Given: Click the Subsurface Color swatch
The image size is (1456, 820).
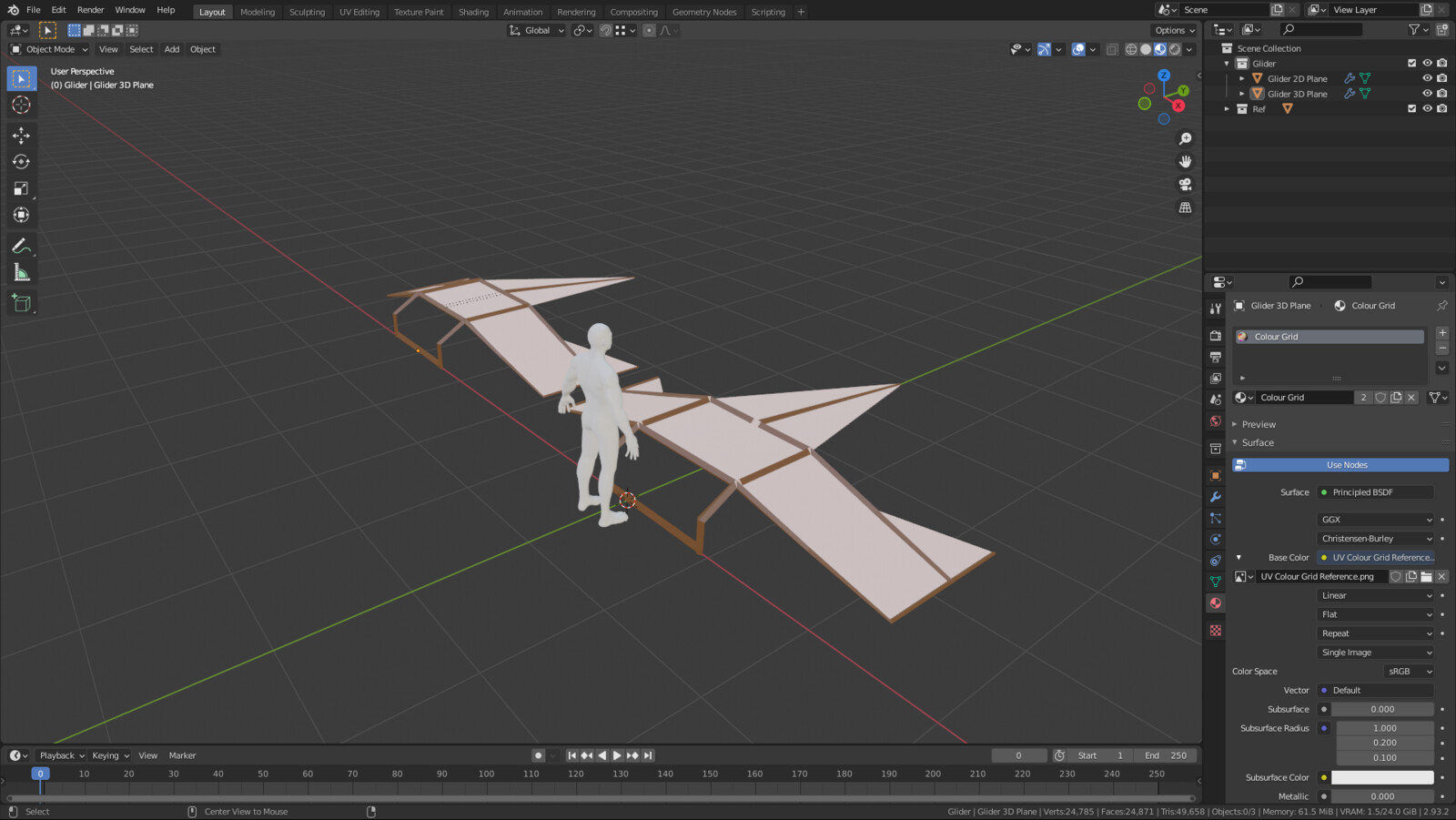Looking at the screenshot, I should pyautogui.click(x=1382, y=777).
